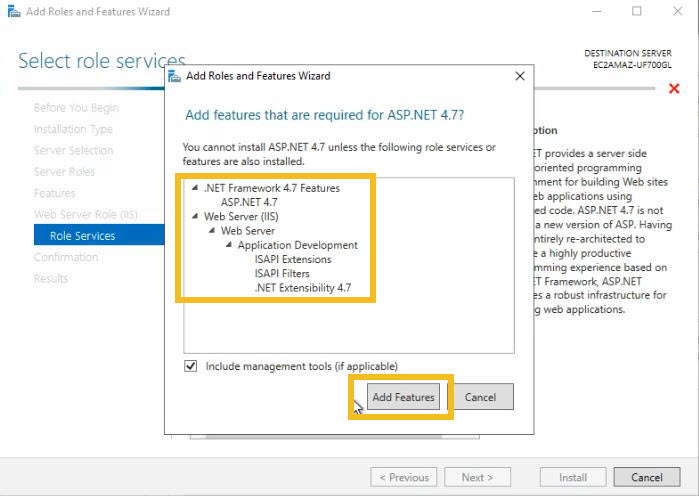Select .NET Extensibility 4.7 entry
This screenshot has height=496, width=699.
[x=303, y=287]
